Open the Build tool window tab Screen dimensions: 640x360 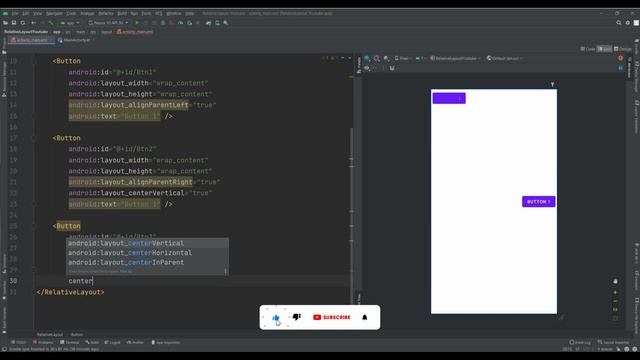tap(92, 342)
